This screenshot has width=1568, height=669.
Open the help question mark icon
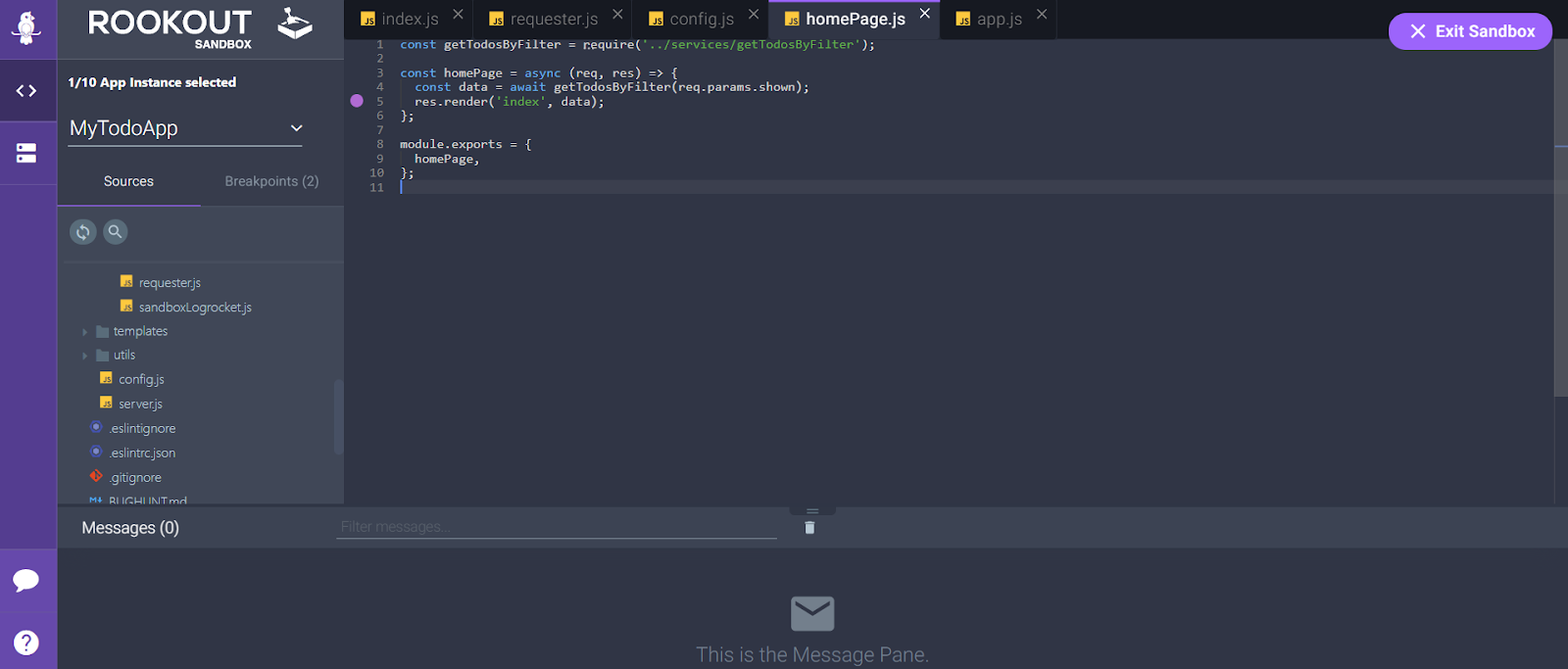(26, 643)
